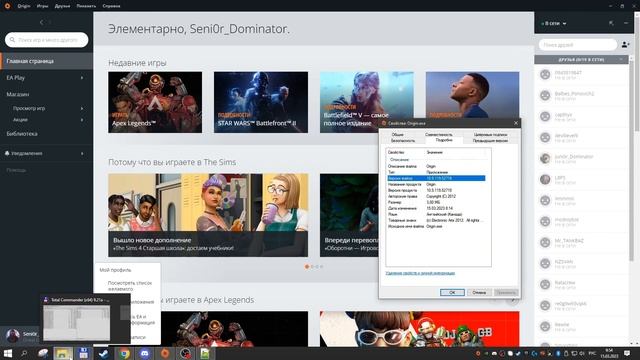
Task: Switch to the Предыдущие версии tab
Action: [x=490, y=140]
